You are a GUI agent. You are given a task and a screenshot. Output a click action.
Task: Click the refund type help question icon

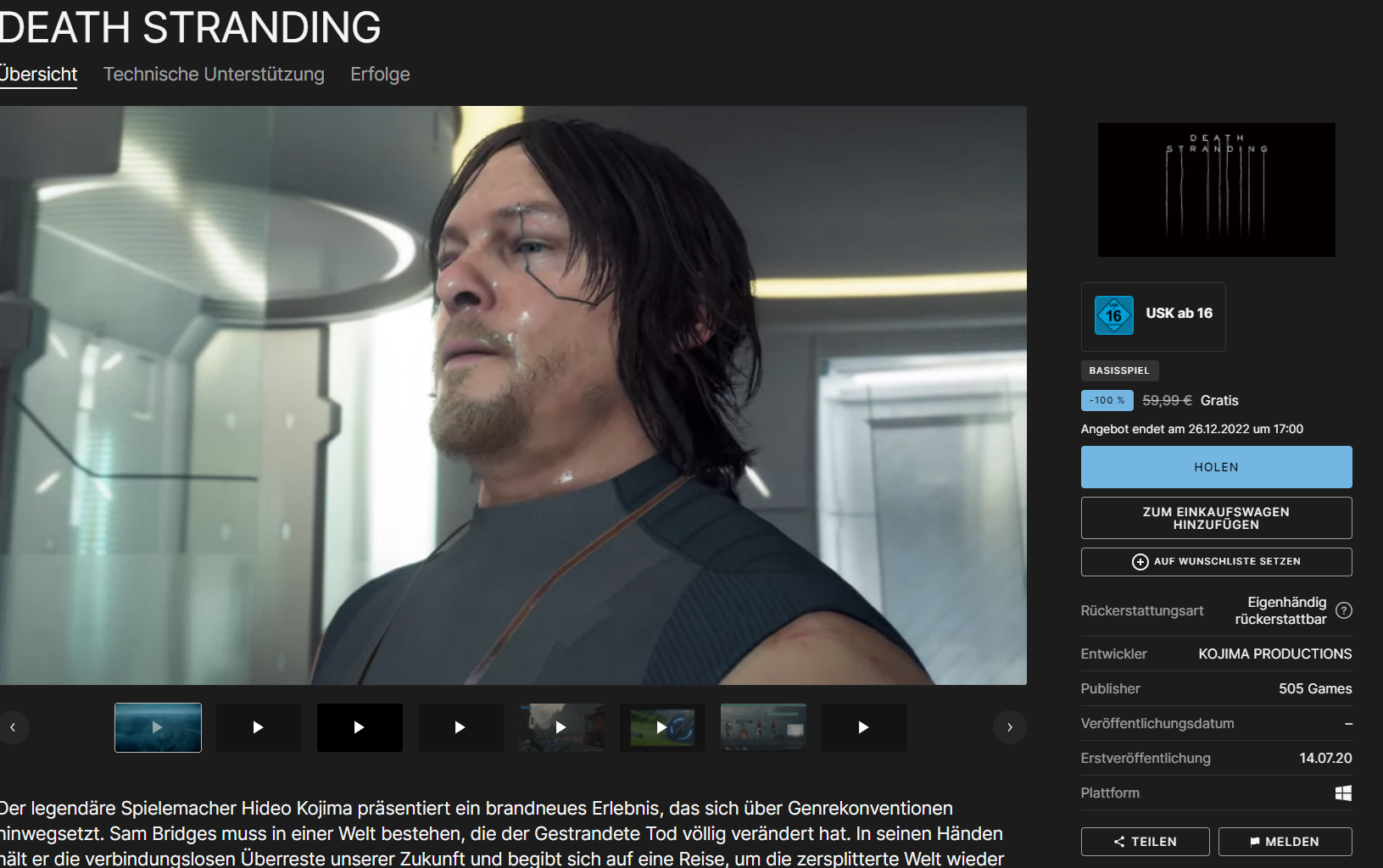tap(1344, 610)
